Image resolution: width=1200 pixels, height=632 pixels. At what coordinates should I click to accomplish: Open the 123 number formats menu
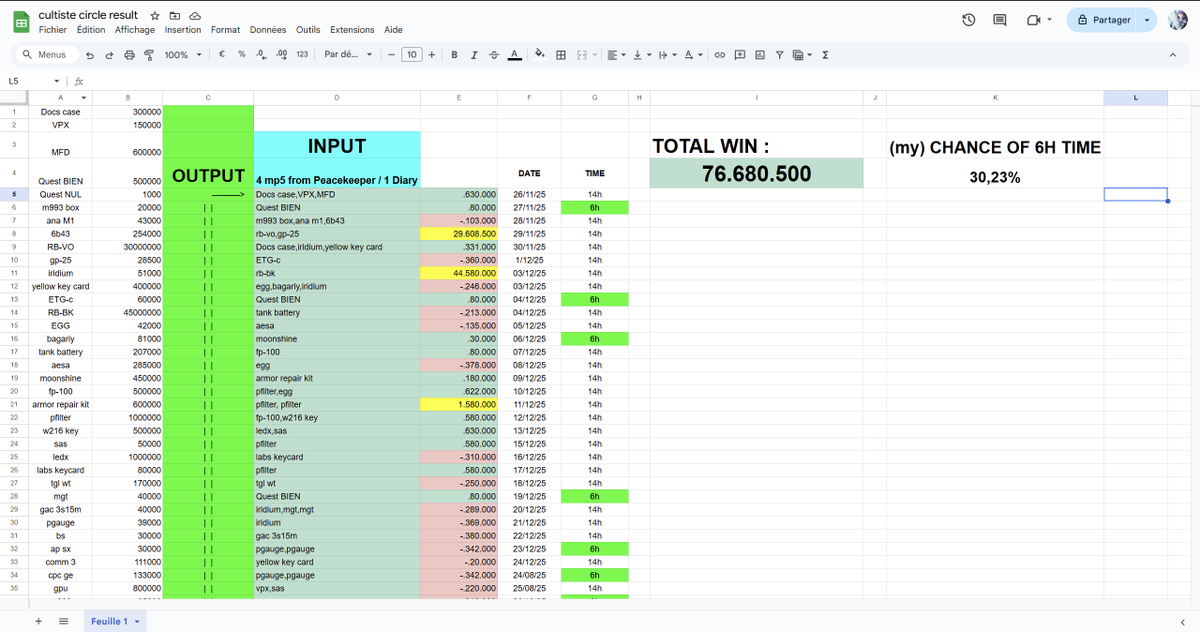click(x=302, y=55)
